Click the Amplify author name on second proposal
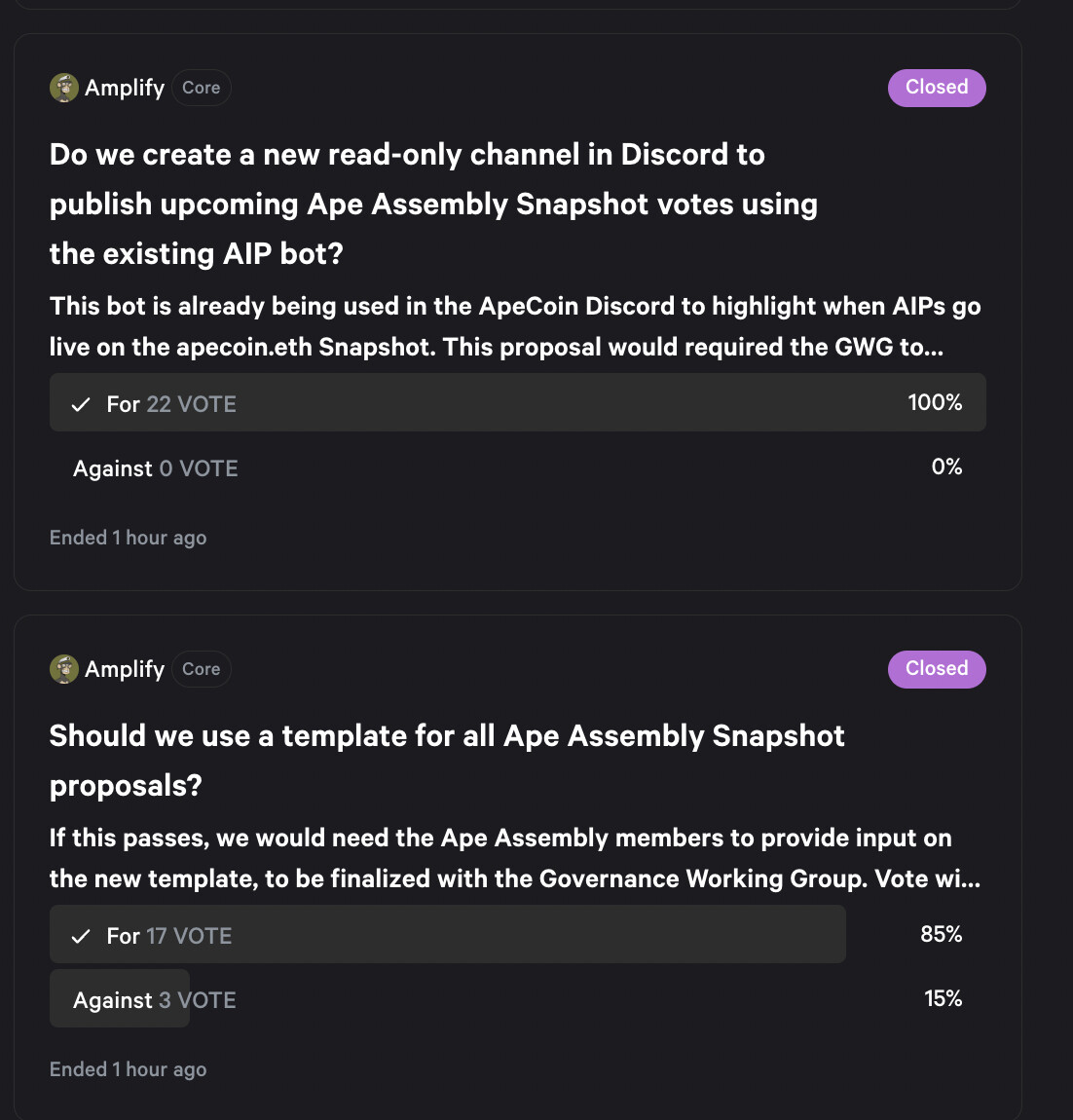This screenshot has width=1073, height=1120. tap(125, 669)
